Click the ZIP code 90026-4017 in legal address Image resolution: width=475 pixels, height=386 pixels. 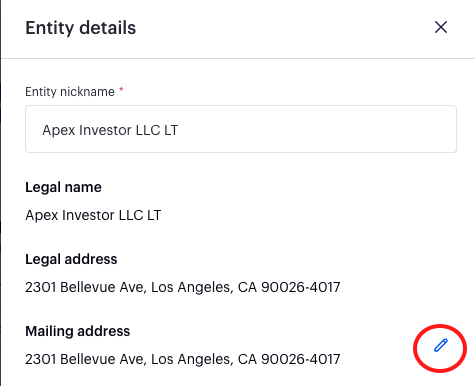click(x=301, y=287)
